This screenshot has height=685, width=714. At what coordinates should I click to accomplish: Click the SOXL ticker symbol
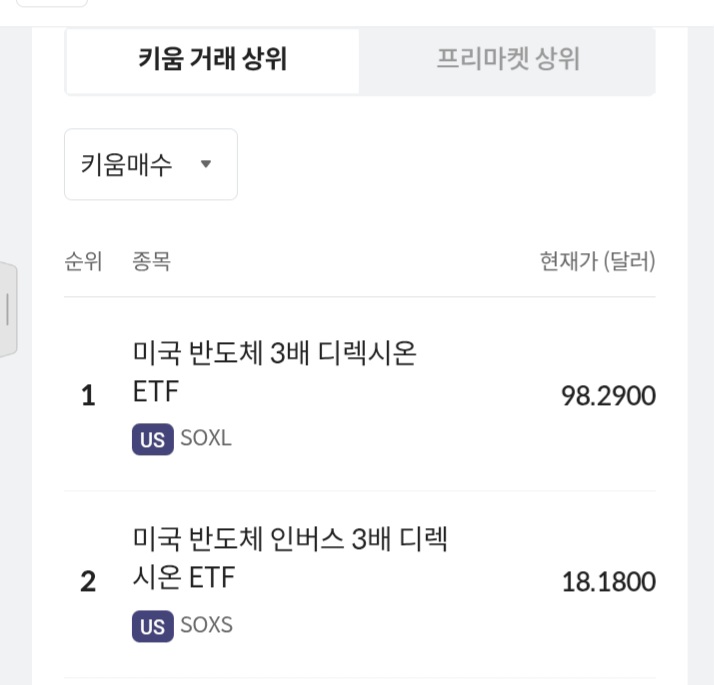coord(205,439)
